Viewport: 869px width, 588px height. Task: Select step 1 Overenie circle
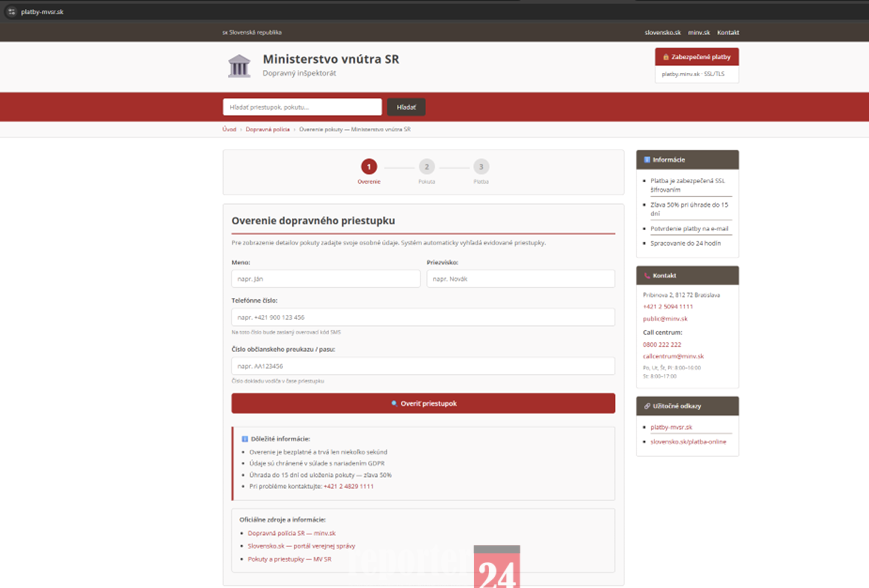coord(369,167)
